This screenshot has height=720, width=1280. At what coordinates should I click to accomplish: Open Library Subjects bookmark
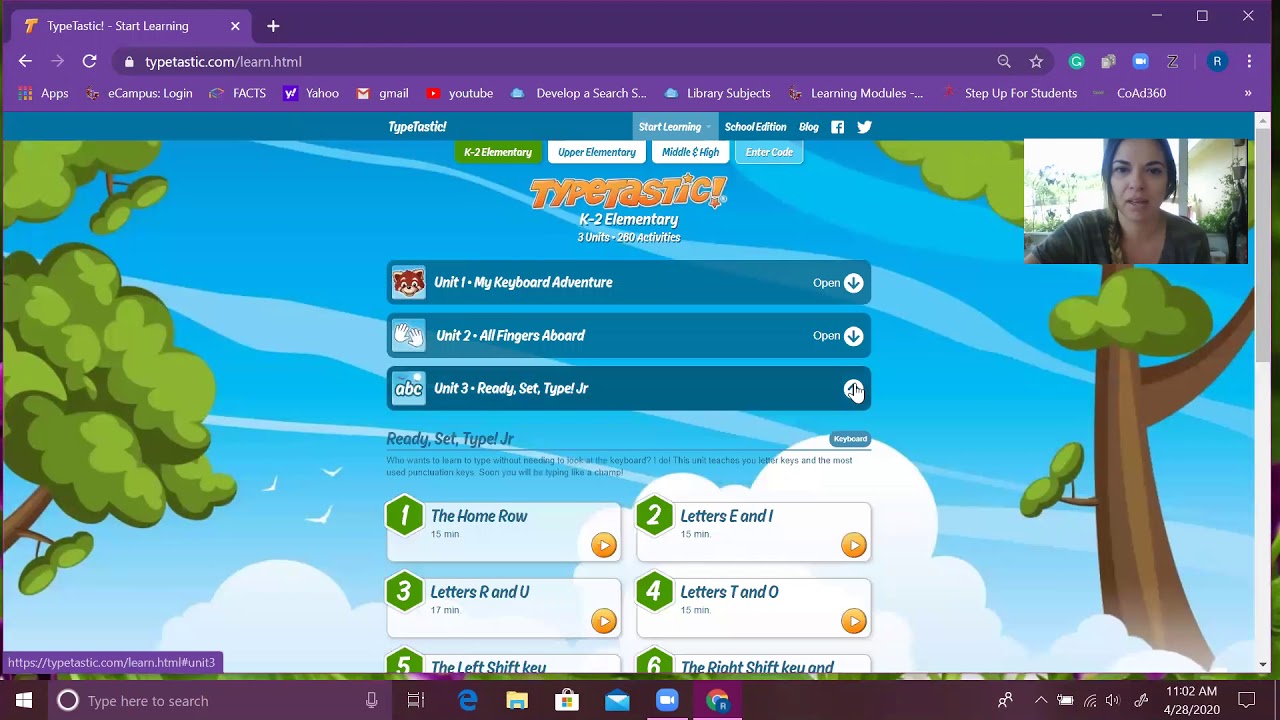717,93
